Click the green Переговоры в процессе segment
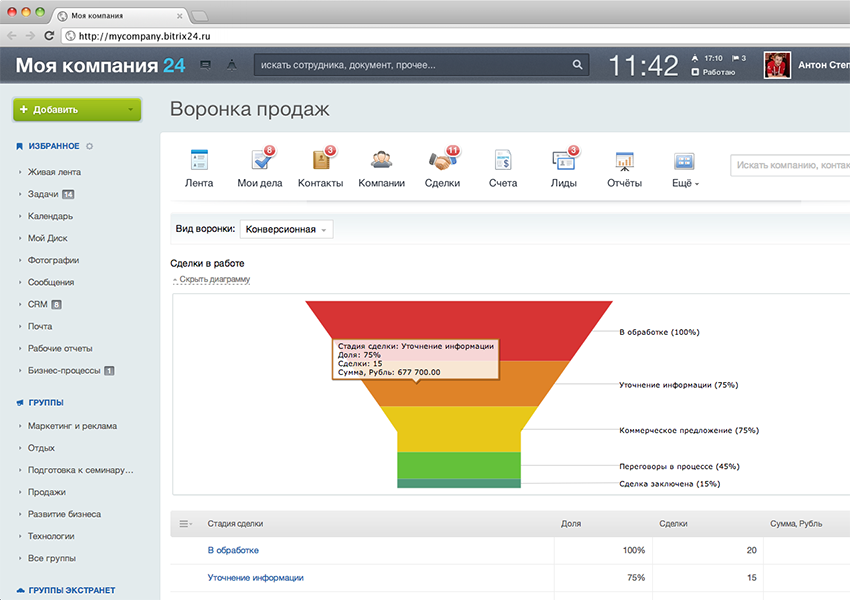Viewport: 850px width, 600px height. point(459,466)
